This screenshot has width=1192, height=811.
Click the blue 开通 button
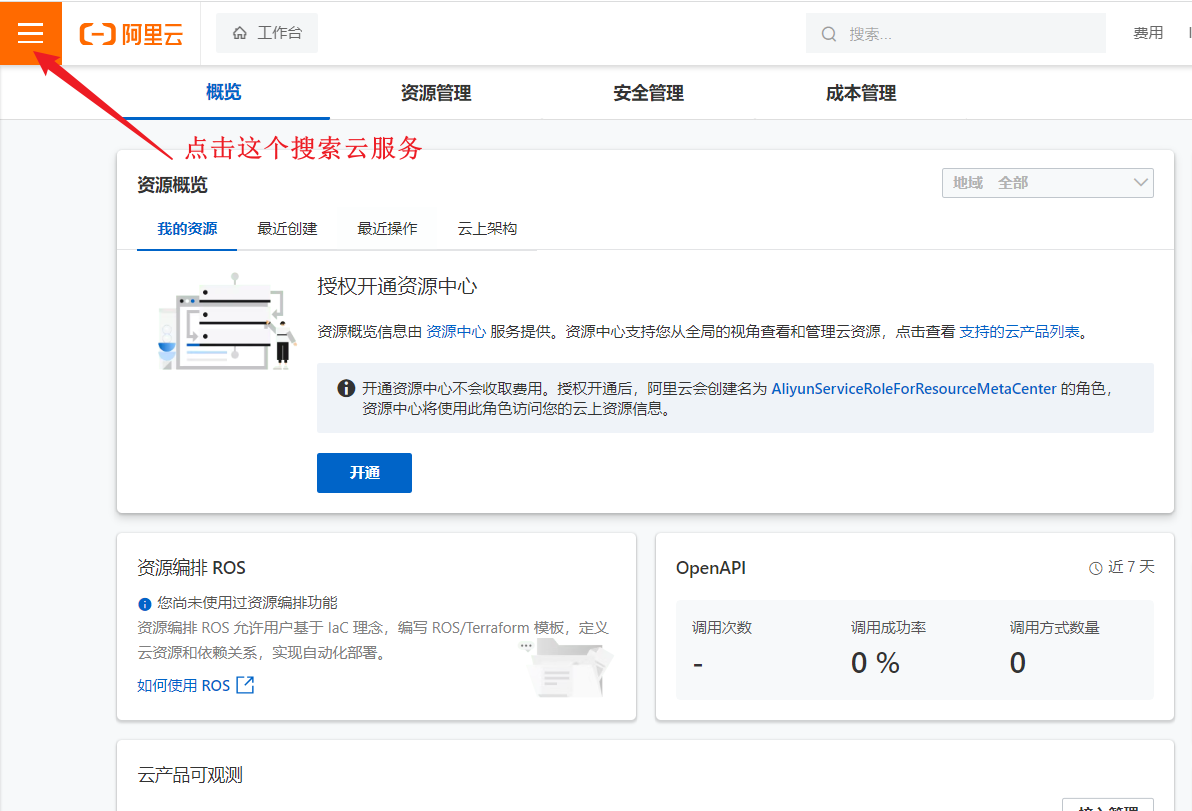pos(364,473)
